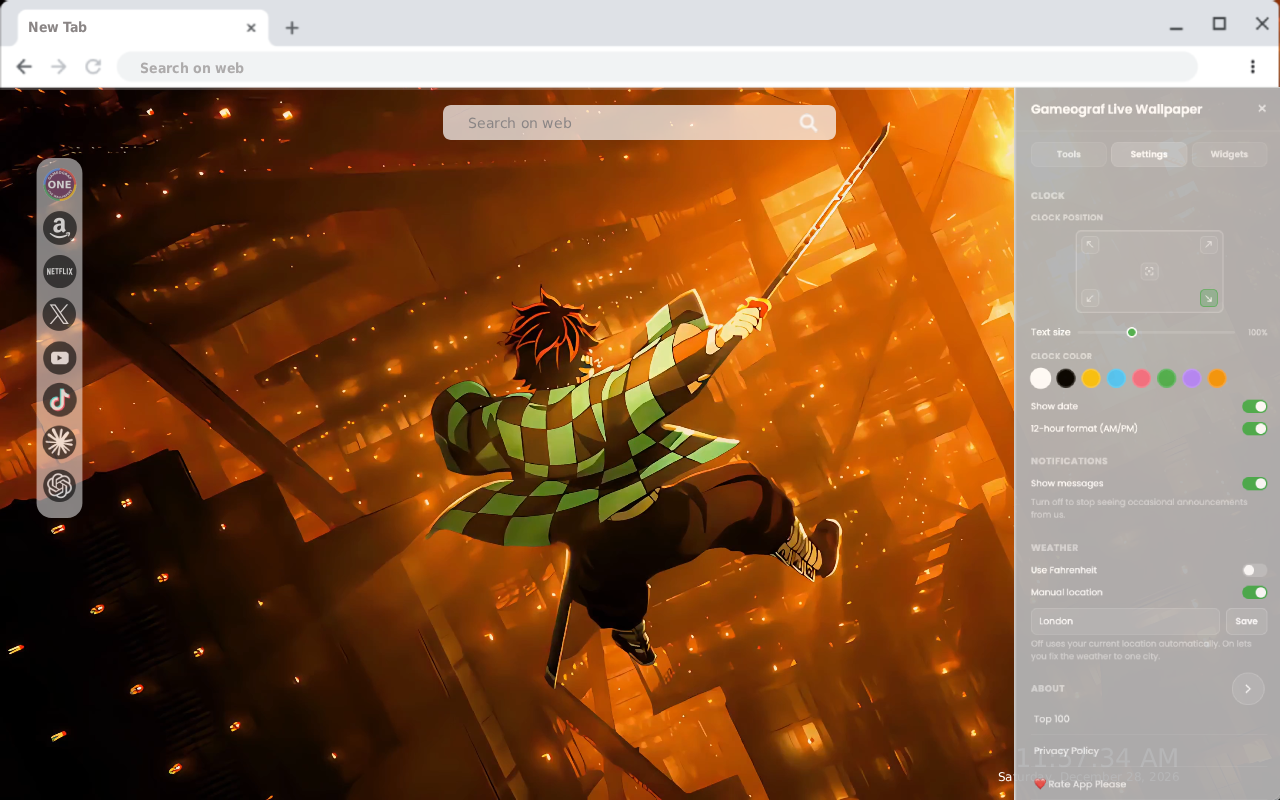Open the Amazon shortcut icon
Image resolution: width=1280 pixels, height=800 pixels.
coord(60,228)
